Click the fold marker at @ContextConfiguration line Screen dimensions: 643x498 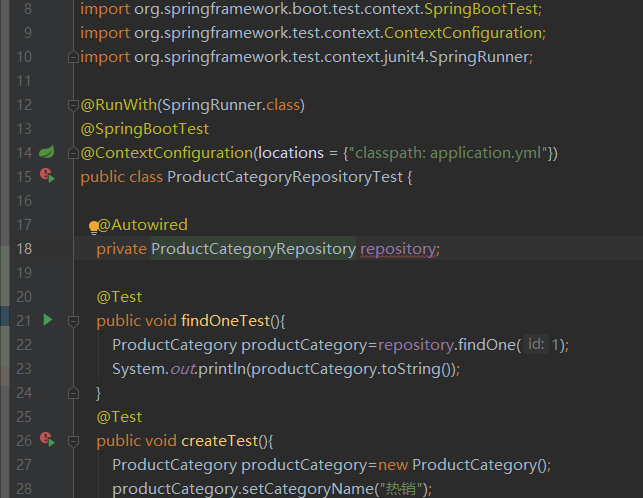coord(73,153)
